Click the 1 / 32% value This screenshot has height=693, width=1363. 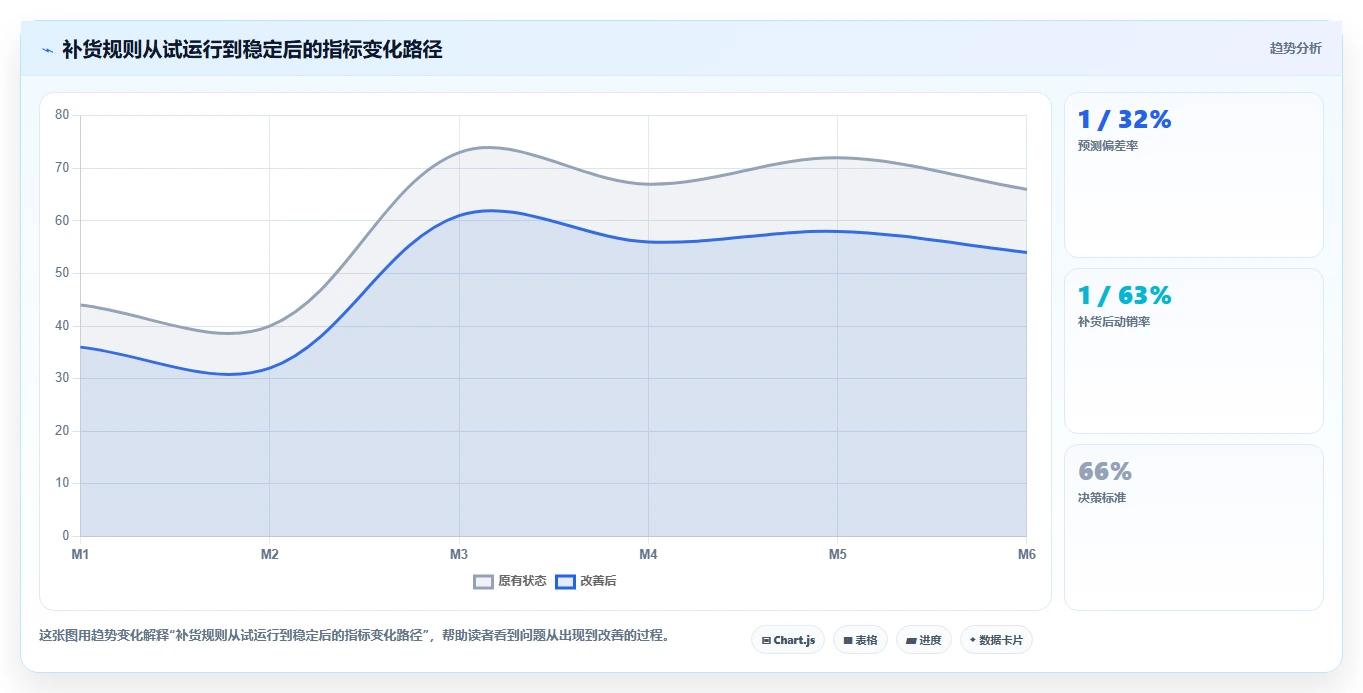(x=1124, y=120)
